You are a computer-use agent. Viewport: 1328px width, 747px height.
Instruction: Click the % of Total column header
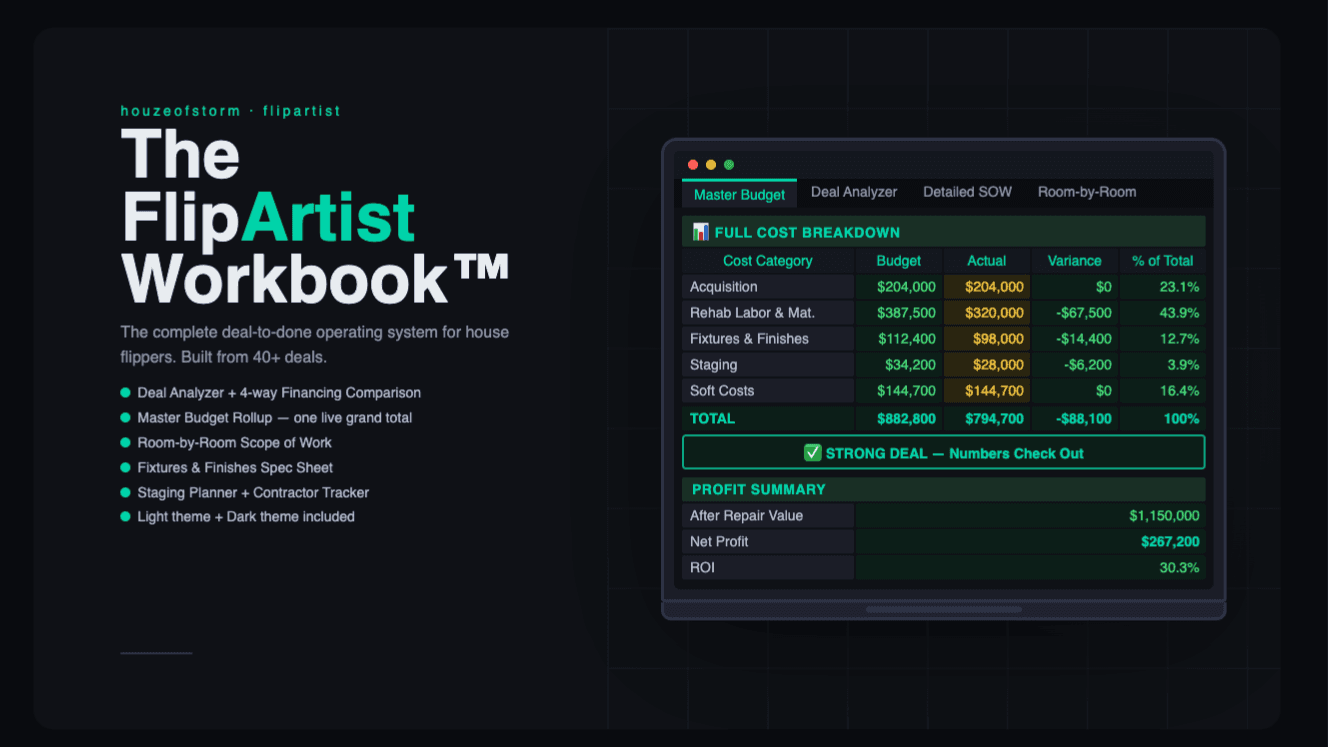[x=1163, y=261]
